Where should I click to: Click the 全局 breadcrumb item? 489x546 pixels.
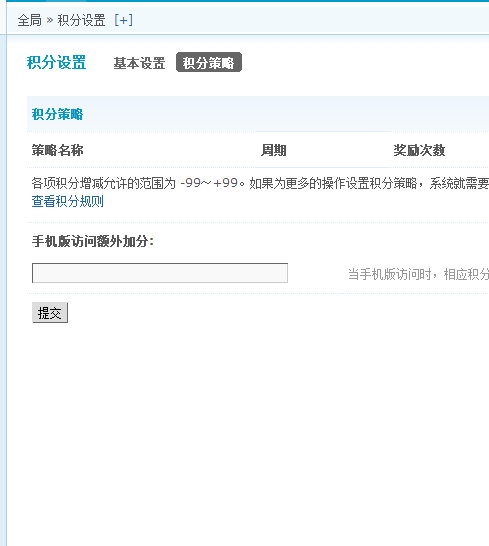[x=30, y=20]
